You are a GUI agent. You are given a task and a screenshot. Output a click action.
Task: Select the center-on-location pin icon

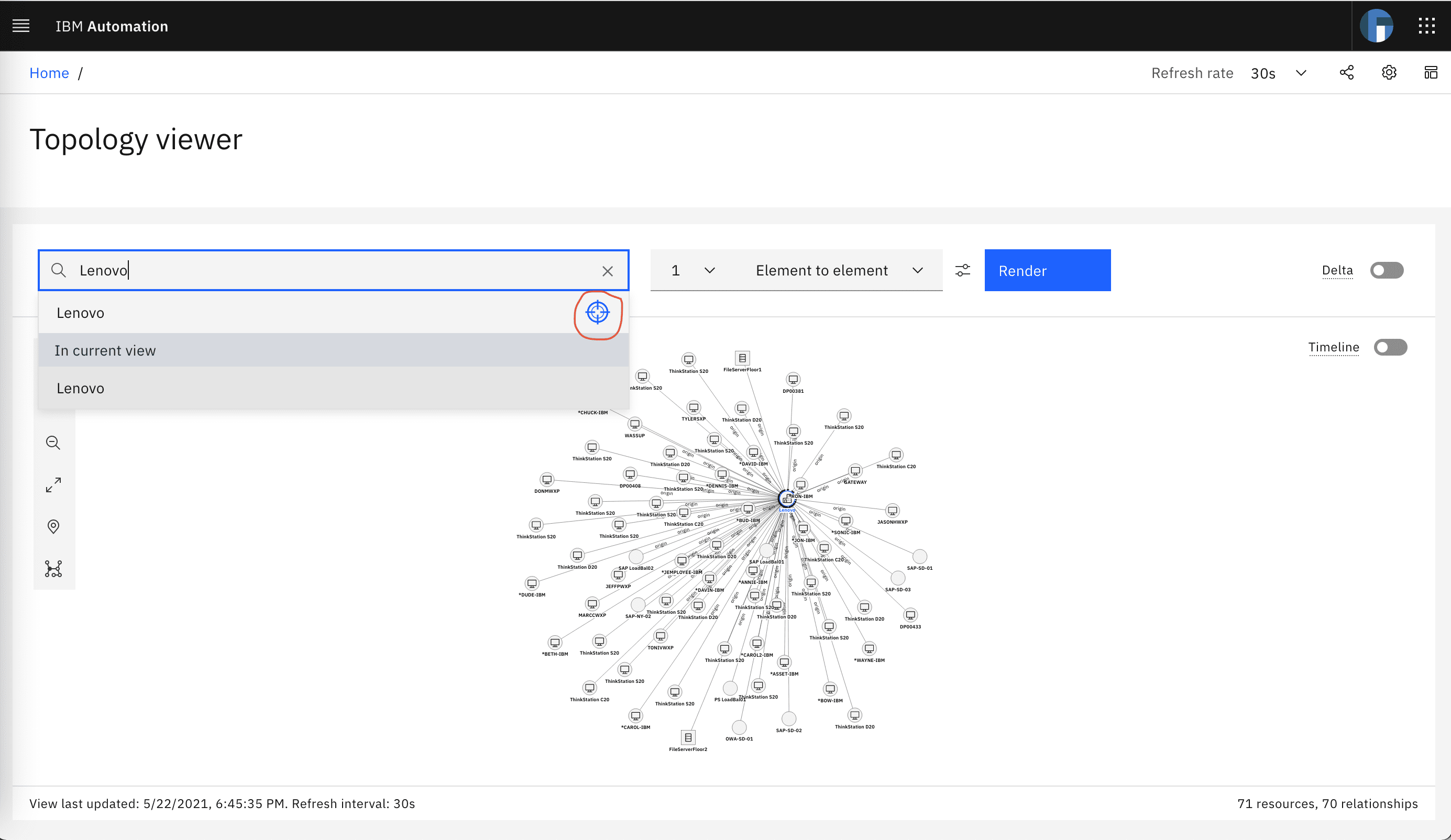coord(53,526)
